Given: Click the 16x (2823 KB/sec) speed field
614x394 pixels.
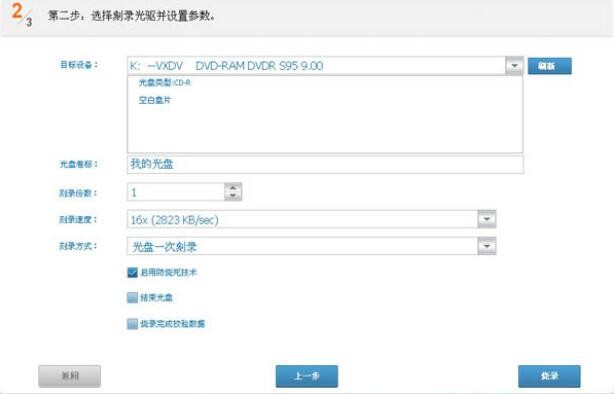Looking at the screenshot, I should (x=302, y=219).
